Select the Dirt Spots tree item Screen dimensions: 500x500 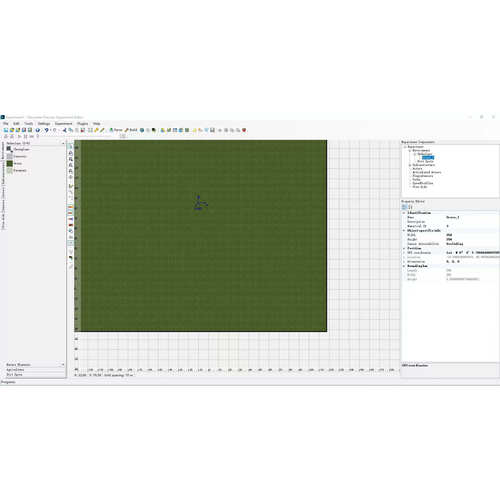point(425,161)
